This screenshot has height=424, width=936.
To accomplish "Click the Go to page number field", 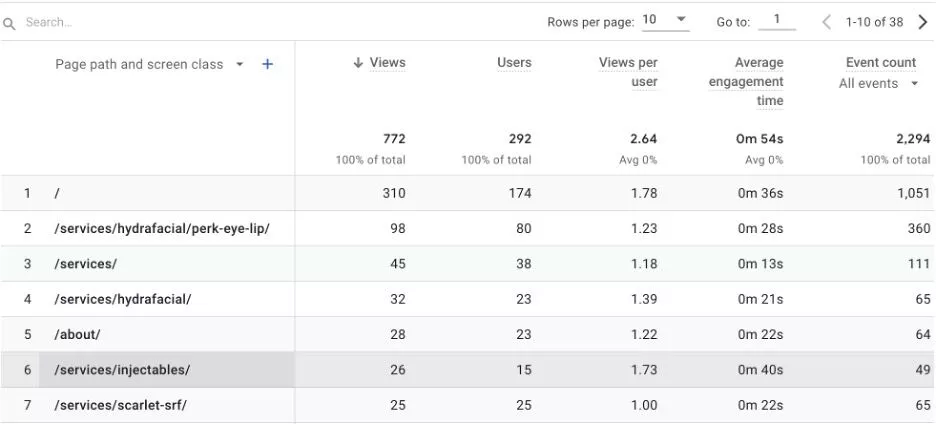I will click(x=777, y=20).
